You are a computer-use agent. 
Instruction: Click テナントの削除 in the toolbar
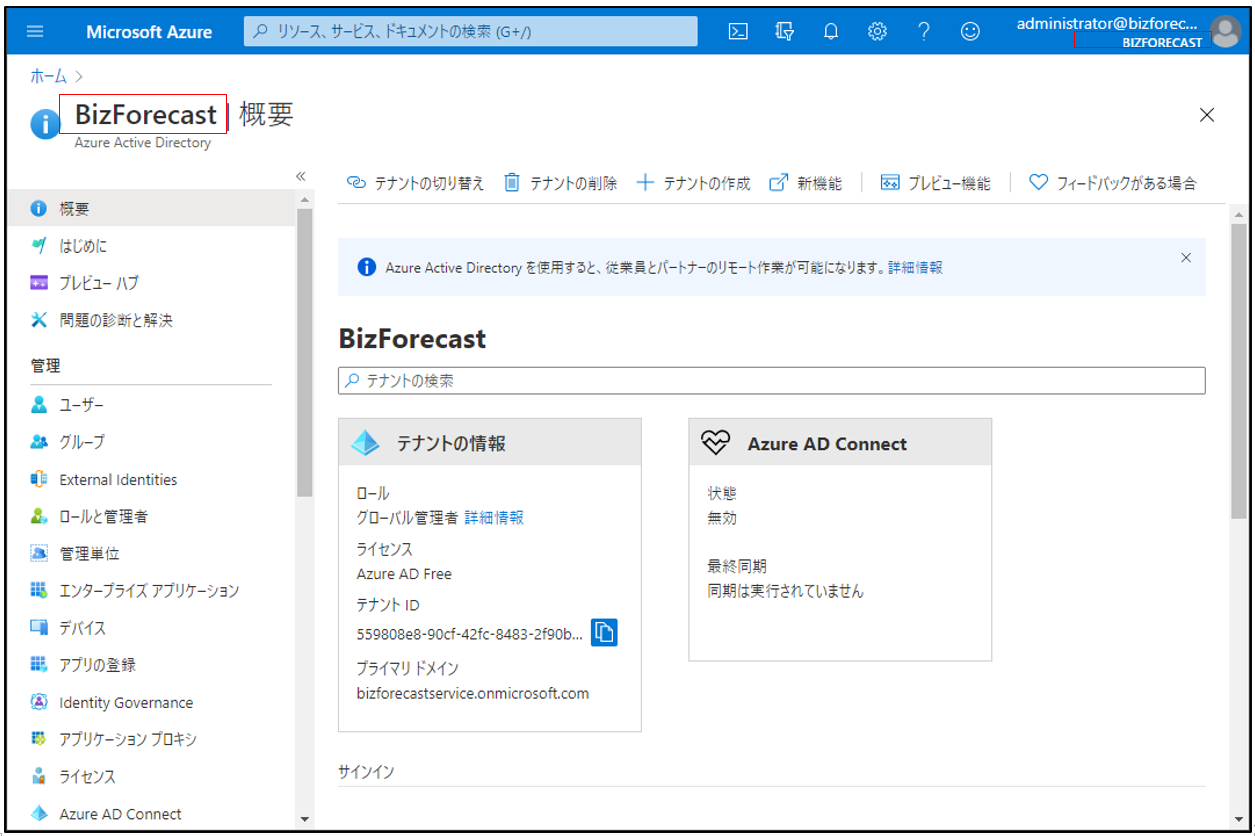pos(561,183)
